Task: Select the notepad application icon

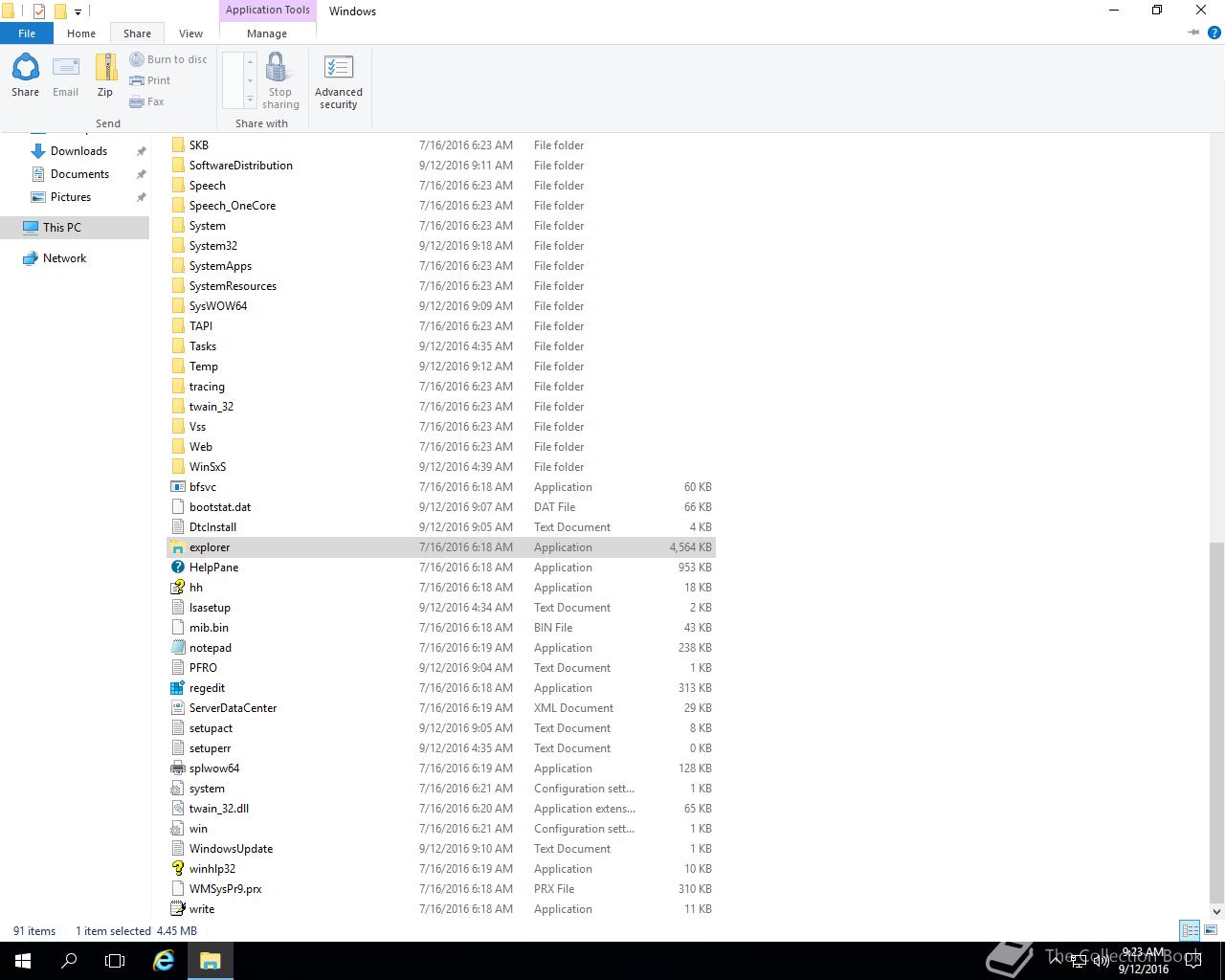Action: [177, 648]
